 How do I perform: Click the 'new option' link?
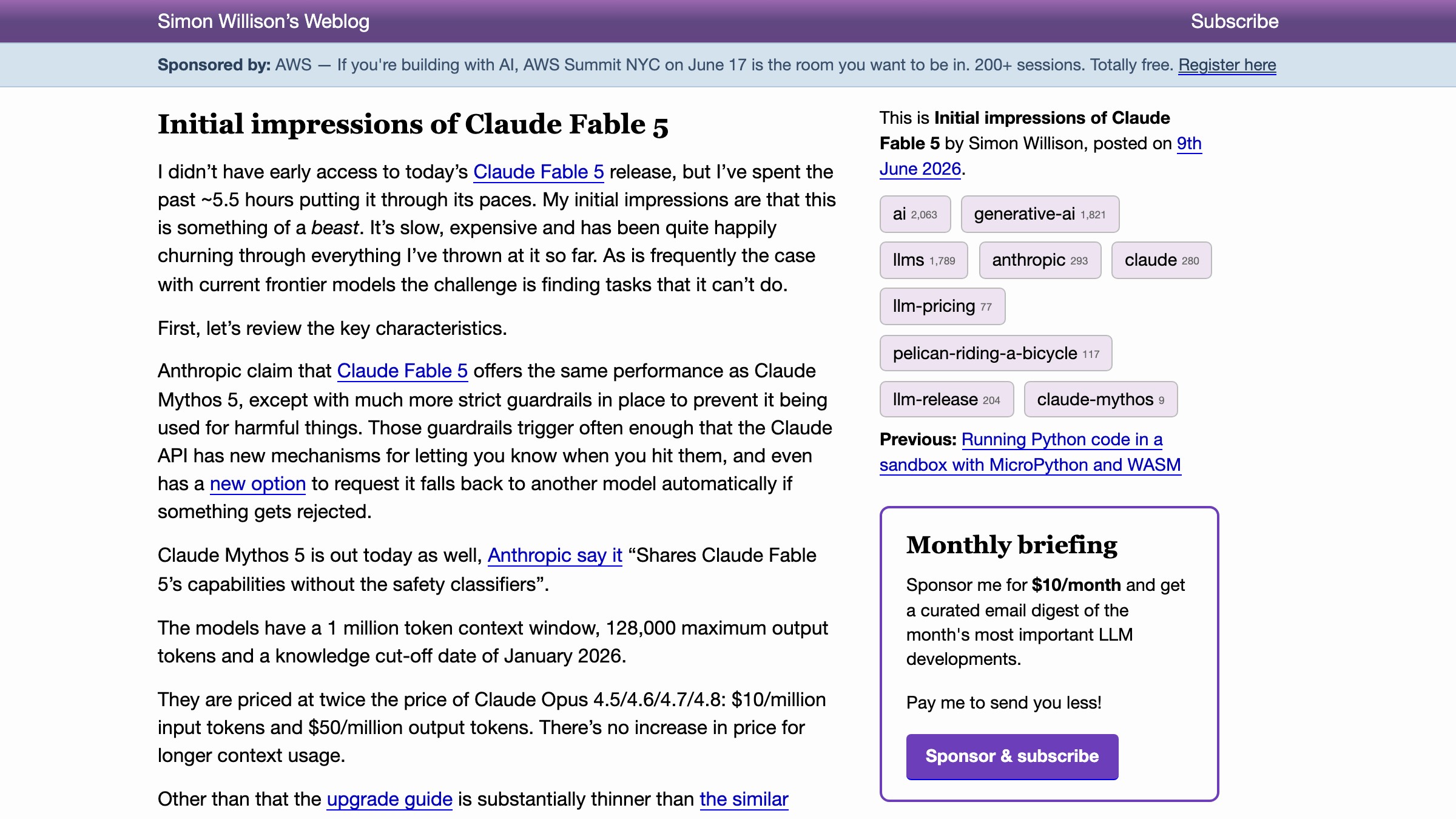[x=258, y=484]
